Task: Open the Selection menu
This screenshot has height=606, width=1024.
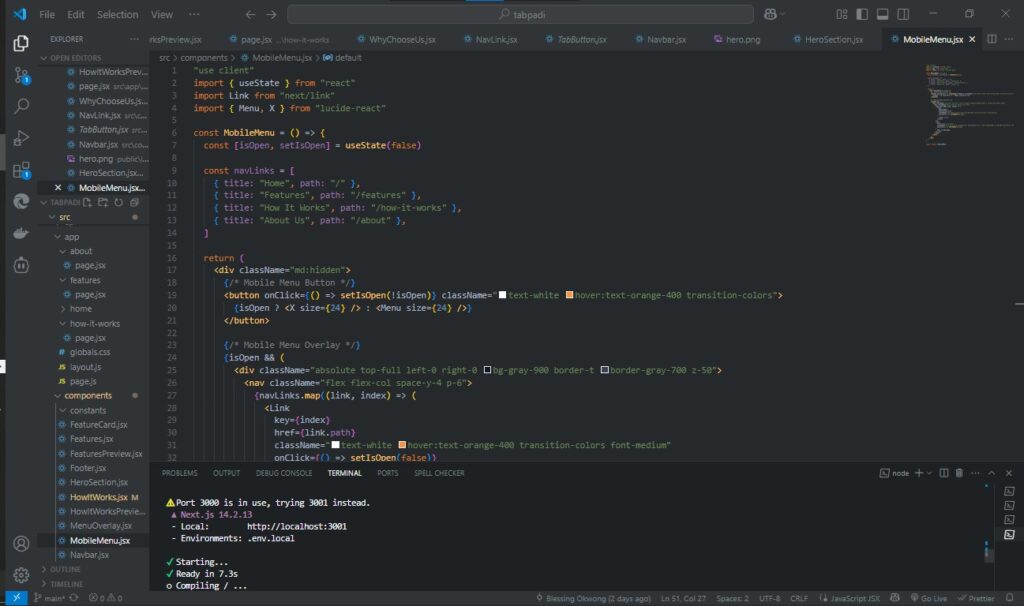Action: pyautogui.click(x=118, y=14)
